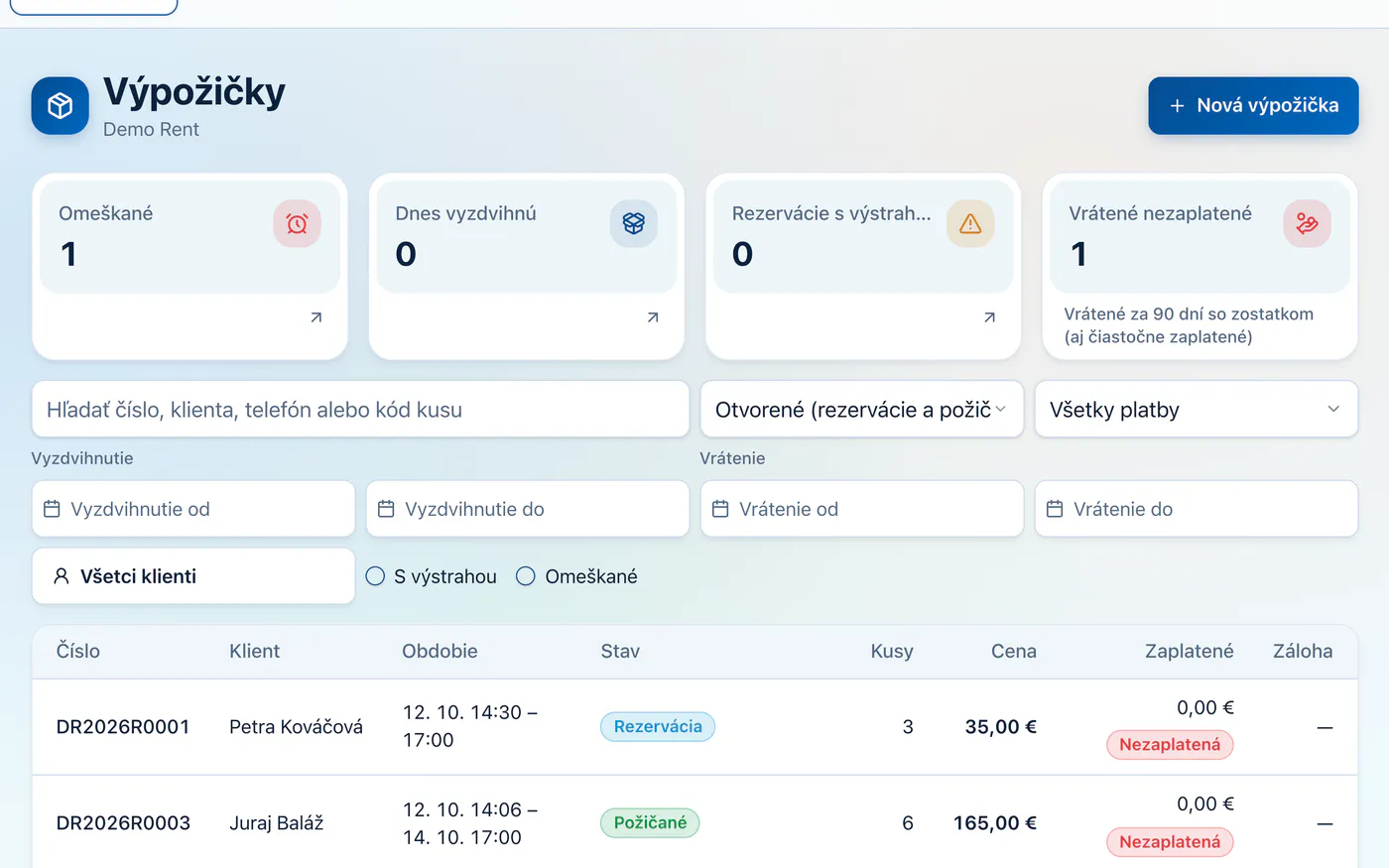Click the person icon in Všetci klienti
This screenshot has width=1389, height=868.
click(x=62, y=576)
